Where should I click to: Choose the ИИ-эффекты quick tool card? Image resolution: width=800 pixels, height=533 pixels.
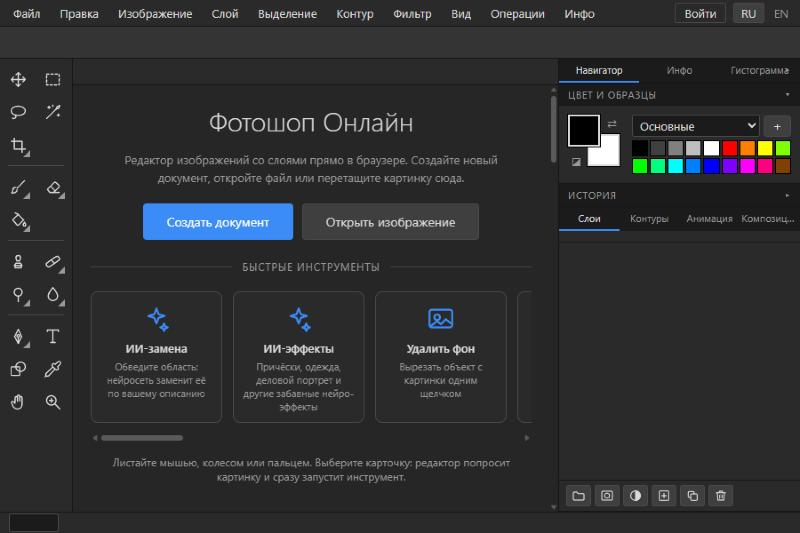coord(298,357)
